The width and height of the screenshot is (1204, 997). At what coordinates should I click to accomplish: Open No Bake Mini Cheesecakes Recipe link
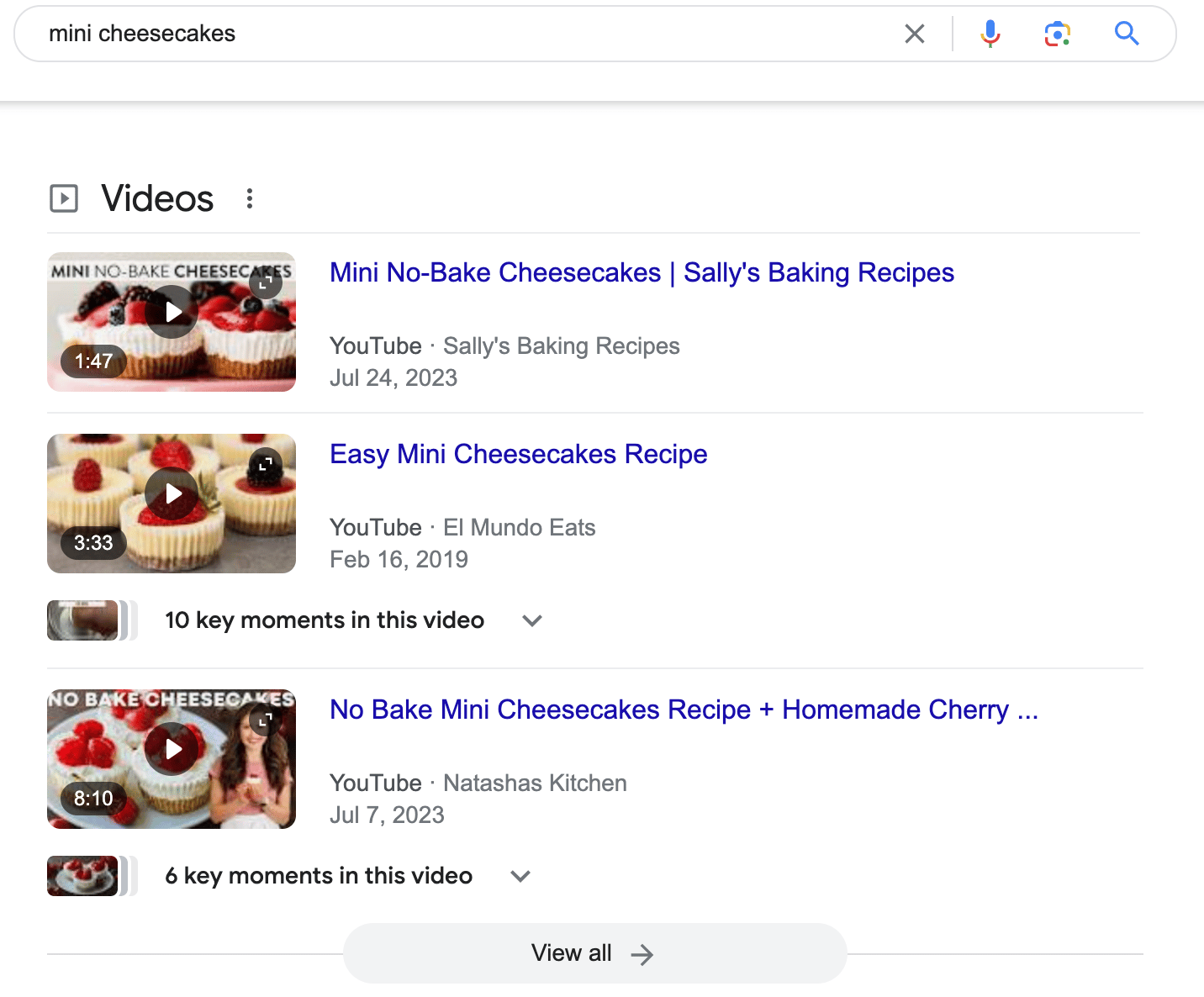coord(684,710)
